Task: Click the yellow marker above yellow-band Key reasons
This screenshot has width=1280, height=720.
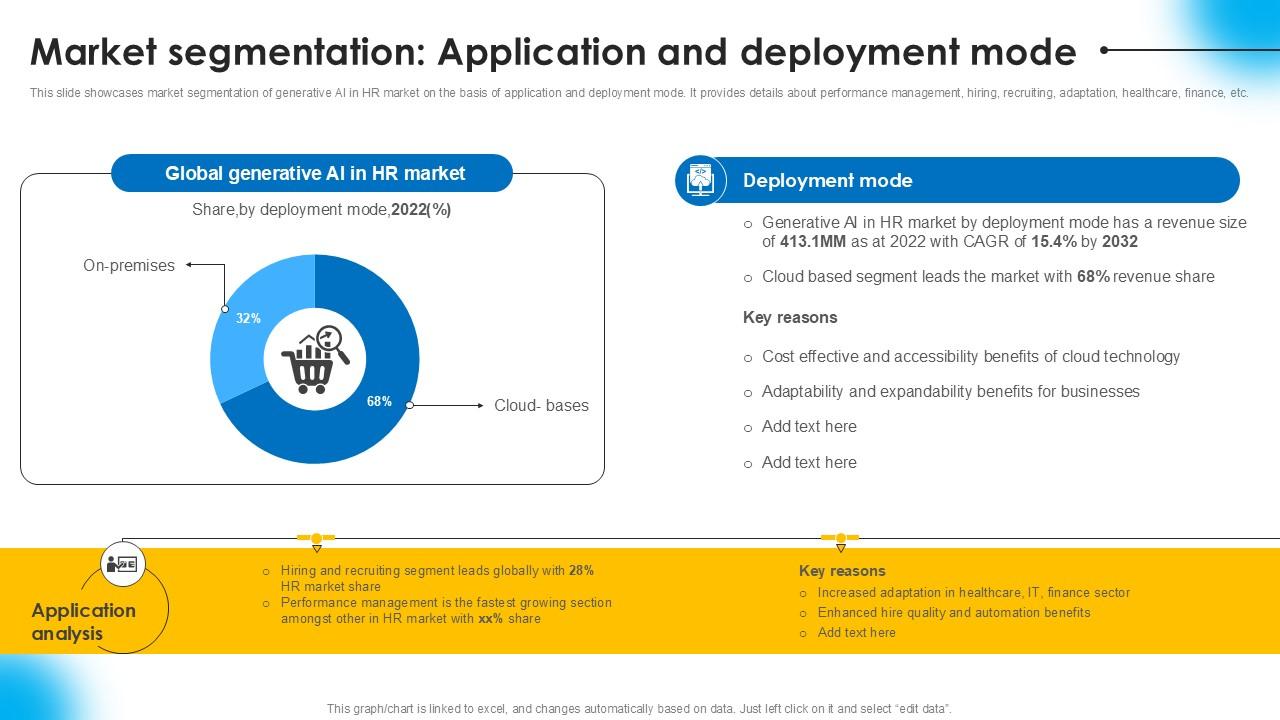Action: 840,540
